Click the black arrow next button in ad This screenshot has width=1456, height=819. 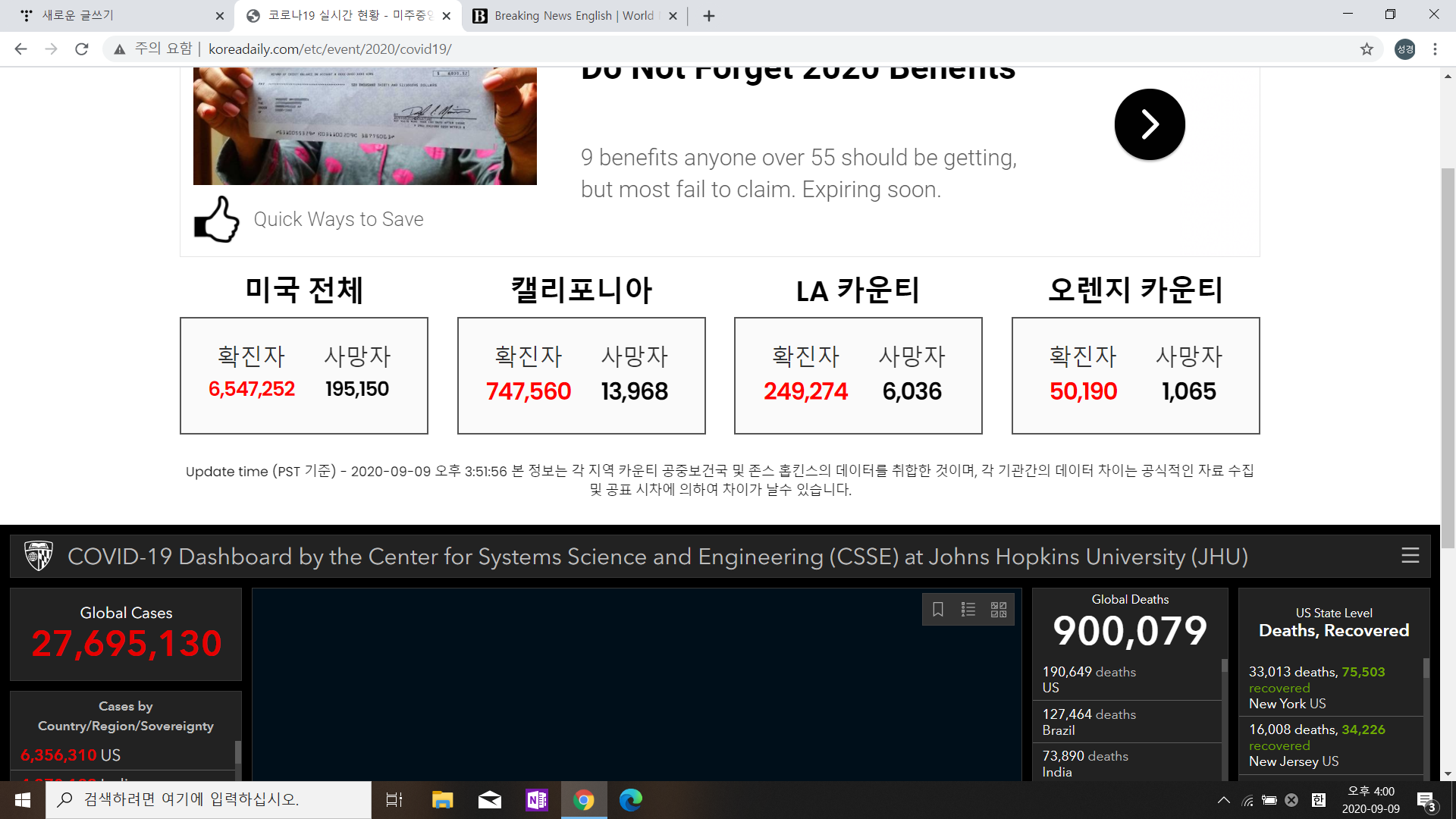click(1149, 124)
